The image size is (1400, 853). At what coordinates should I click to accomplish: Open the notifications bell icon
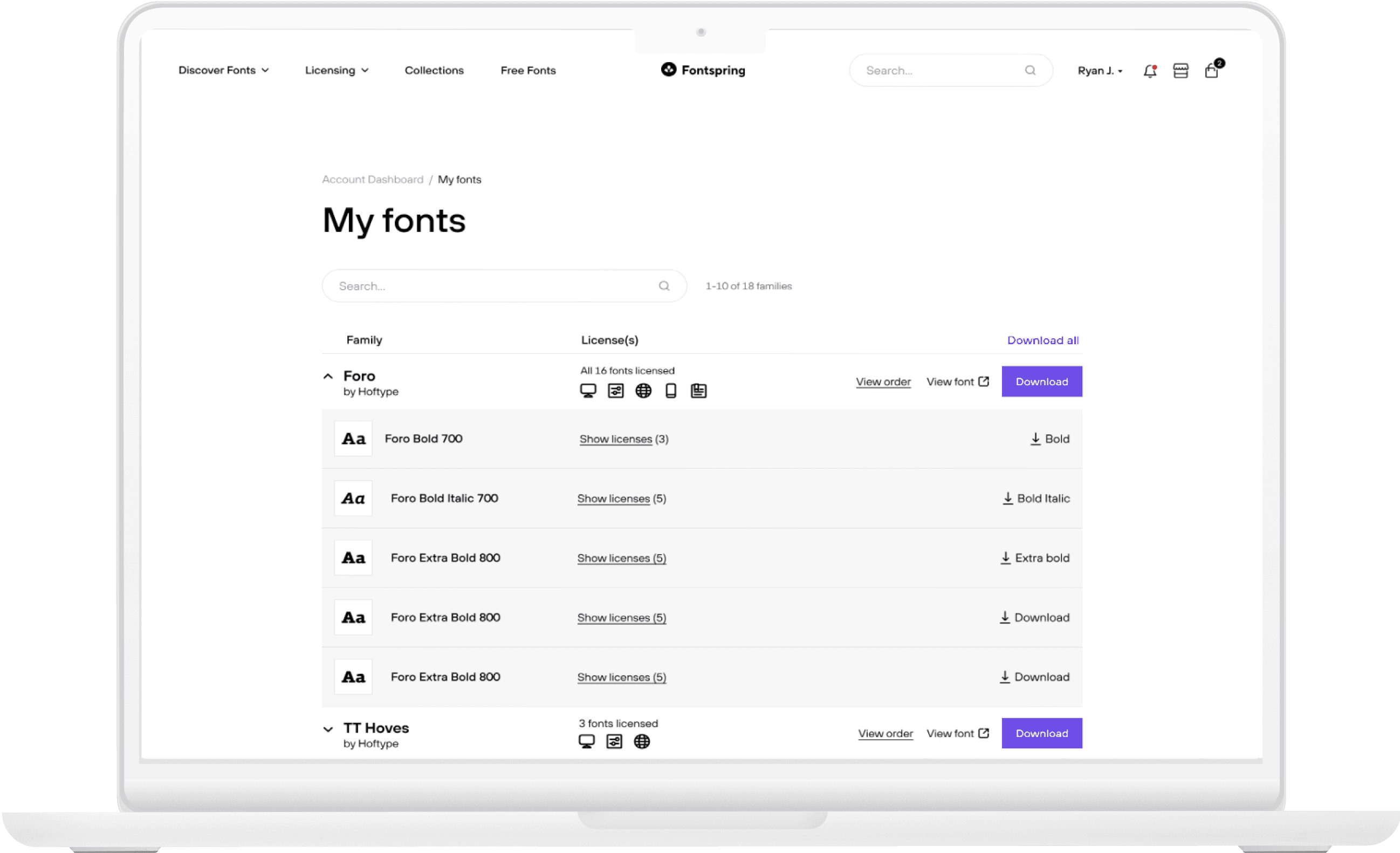click(1150, 71)
